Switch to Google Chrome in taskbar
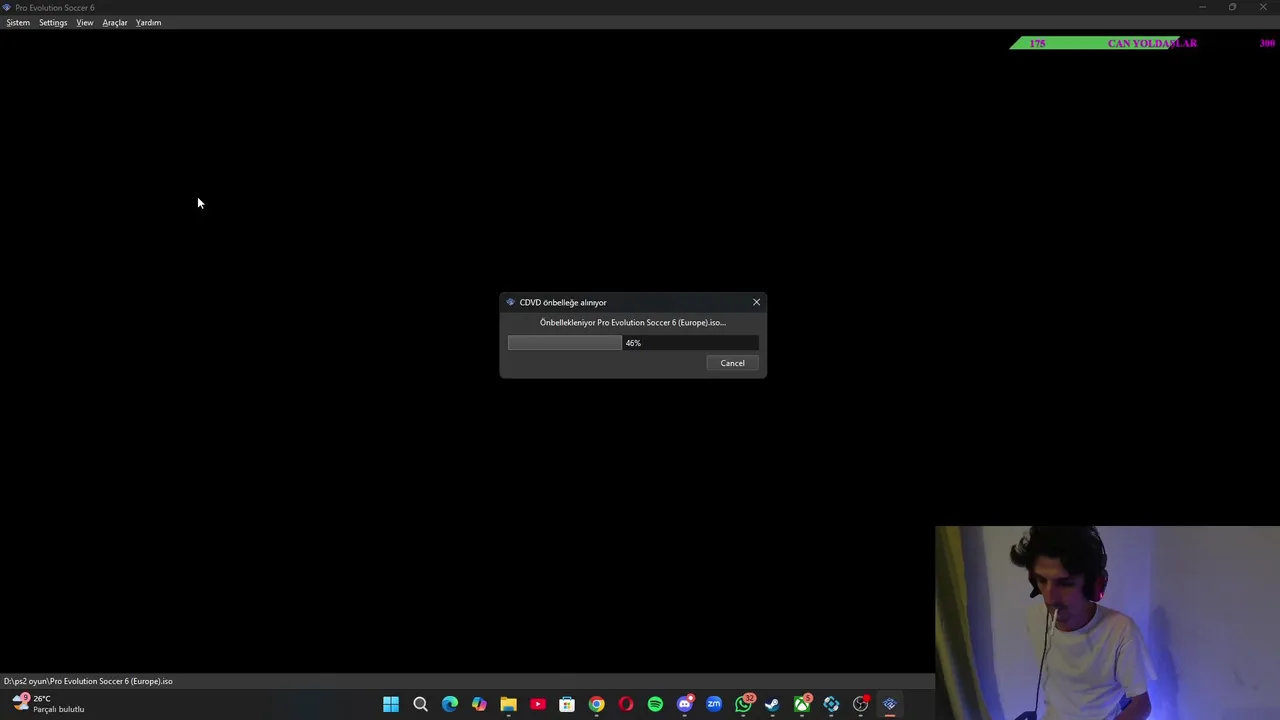 click(596, 704)
